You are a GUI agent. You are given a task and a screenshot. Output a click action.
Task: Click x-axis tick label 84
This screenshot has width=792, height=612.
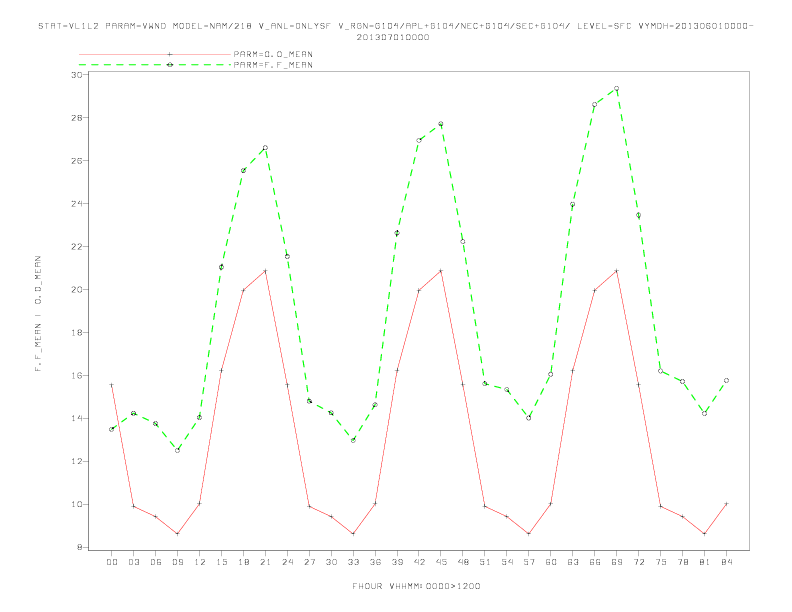pyautogui.click(x=726, y=562)
